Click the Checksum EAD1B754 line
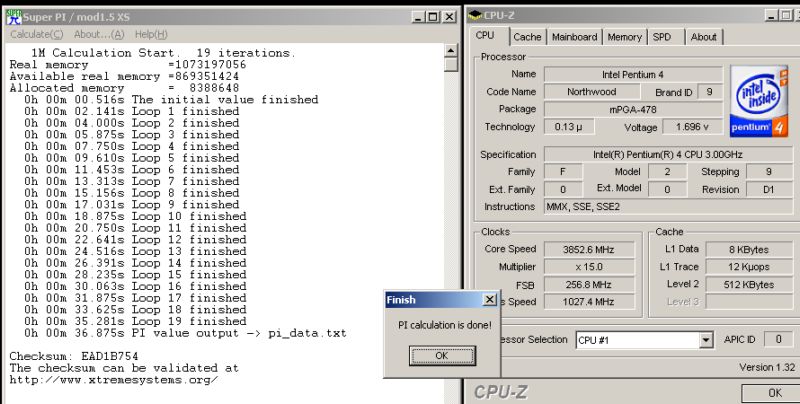Image resolution: width=800 pixels, height=404 pixels. point(74,356)
